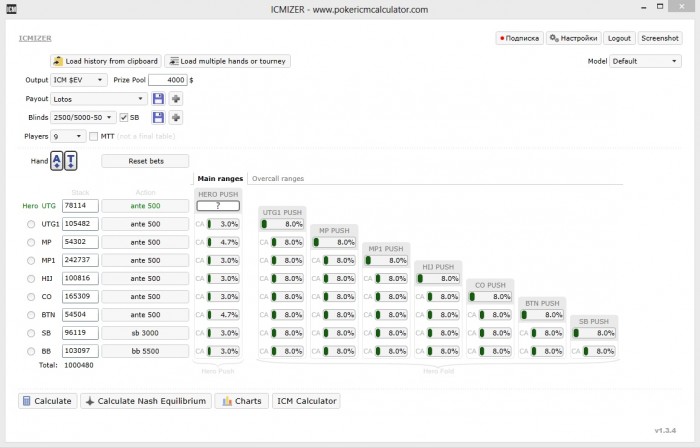Adjust HIJ PUSH 8.0% range slider
700x448 pixels.
tap(438, 278)
